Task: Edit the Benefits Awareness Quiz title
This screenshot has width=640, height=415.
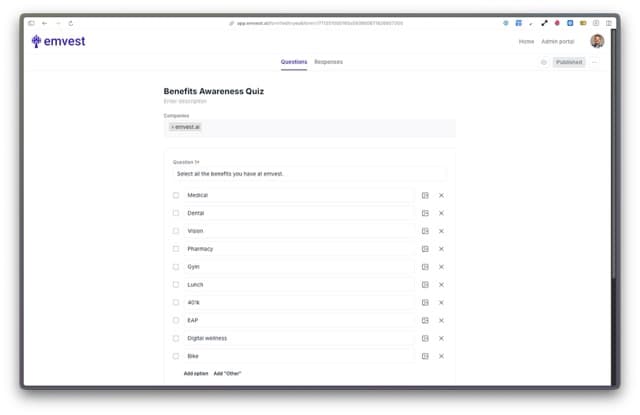Action: (x=214, y=91)
